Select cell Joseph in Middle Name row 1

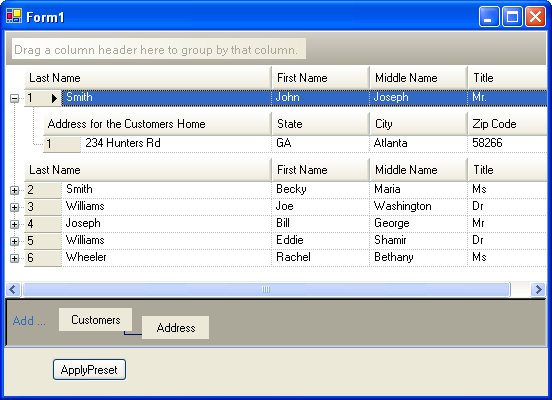click(x=419, y=98)
